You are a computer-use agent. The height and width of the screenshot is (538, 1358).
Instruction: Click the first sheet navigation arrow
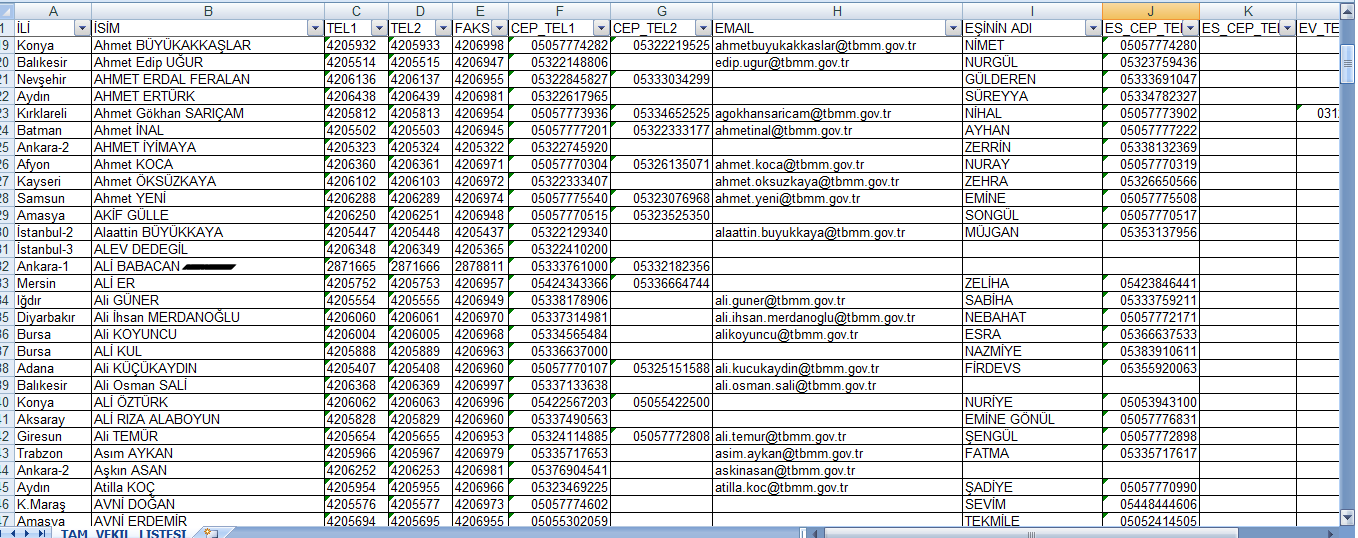pyautogui.click(x=7, y=533)
